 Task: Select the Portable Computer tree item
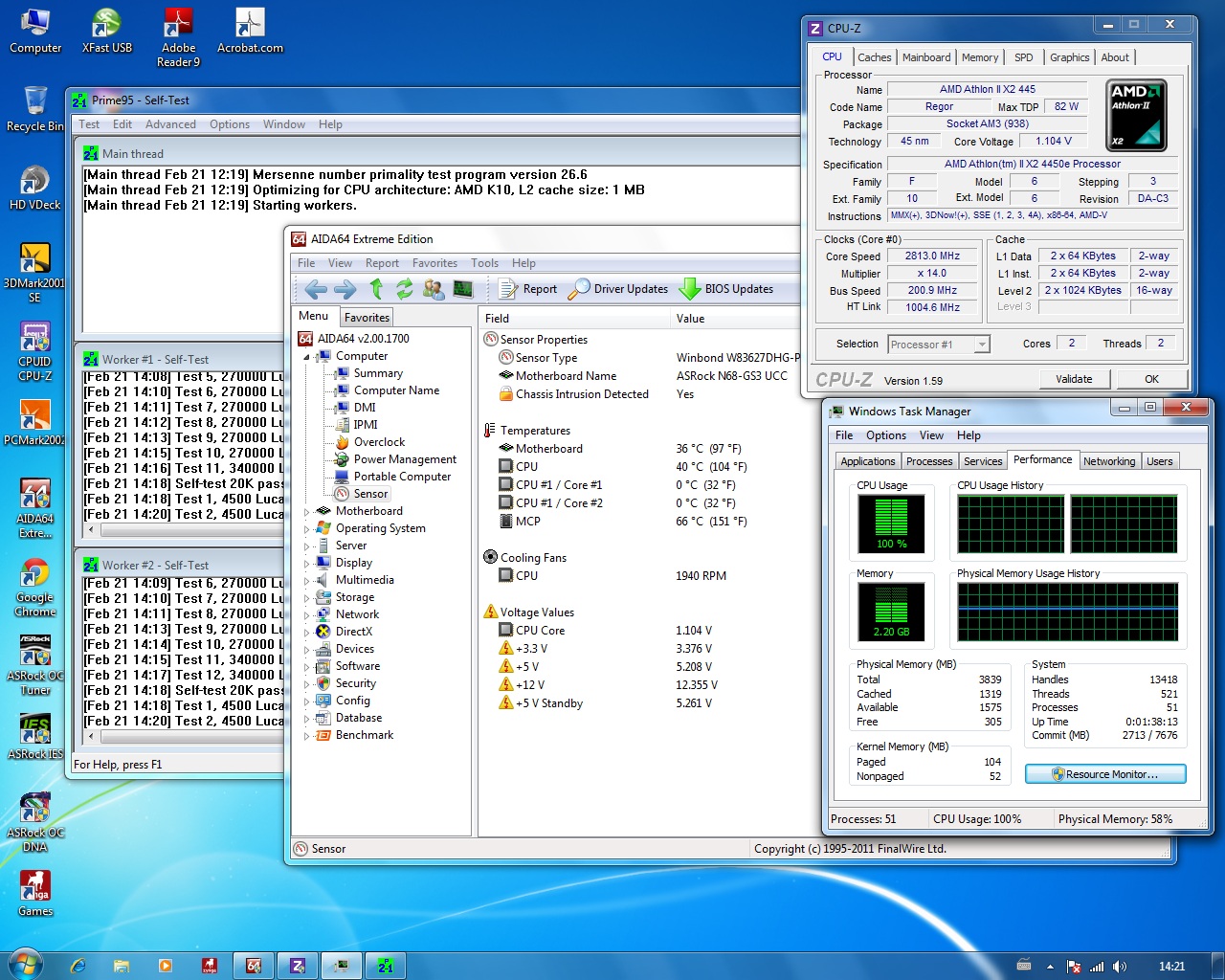392,477
